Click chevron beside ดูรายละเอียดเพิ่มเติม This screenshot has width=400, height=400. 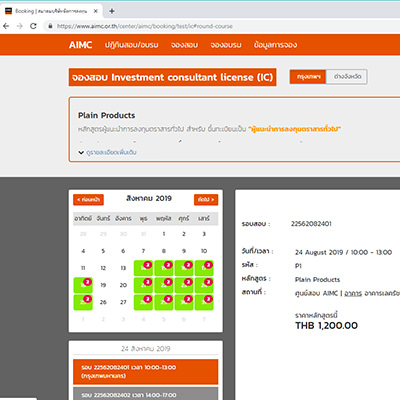click(81, 152)
